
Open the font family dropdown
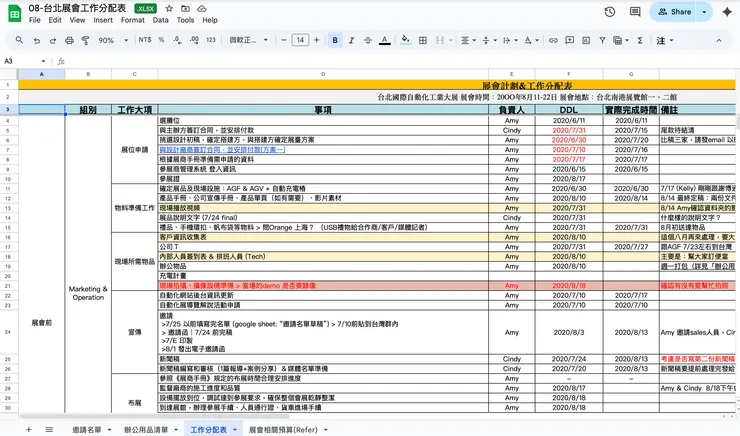pyautogui.click(x=248, y=40)
